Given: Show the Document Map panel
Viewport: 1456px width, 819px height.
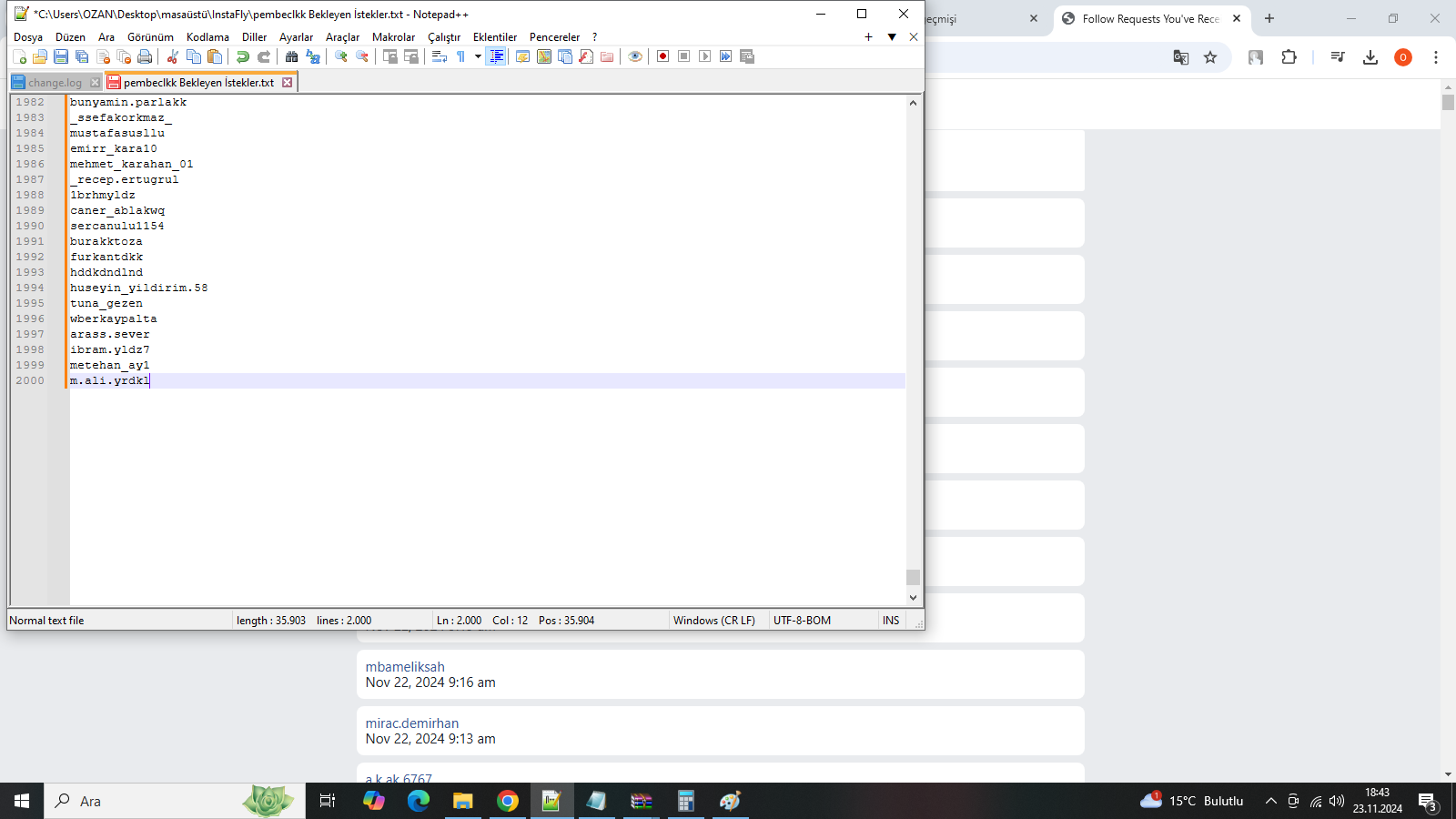Looking at the screenshot, I should (x=544, y=56).
